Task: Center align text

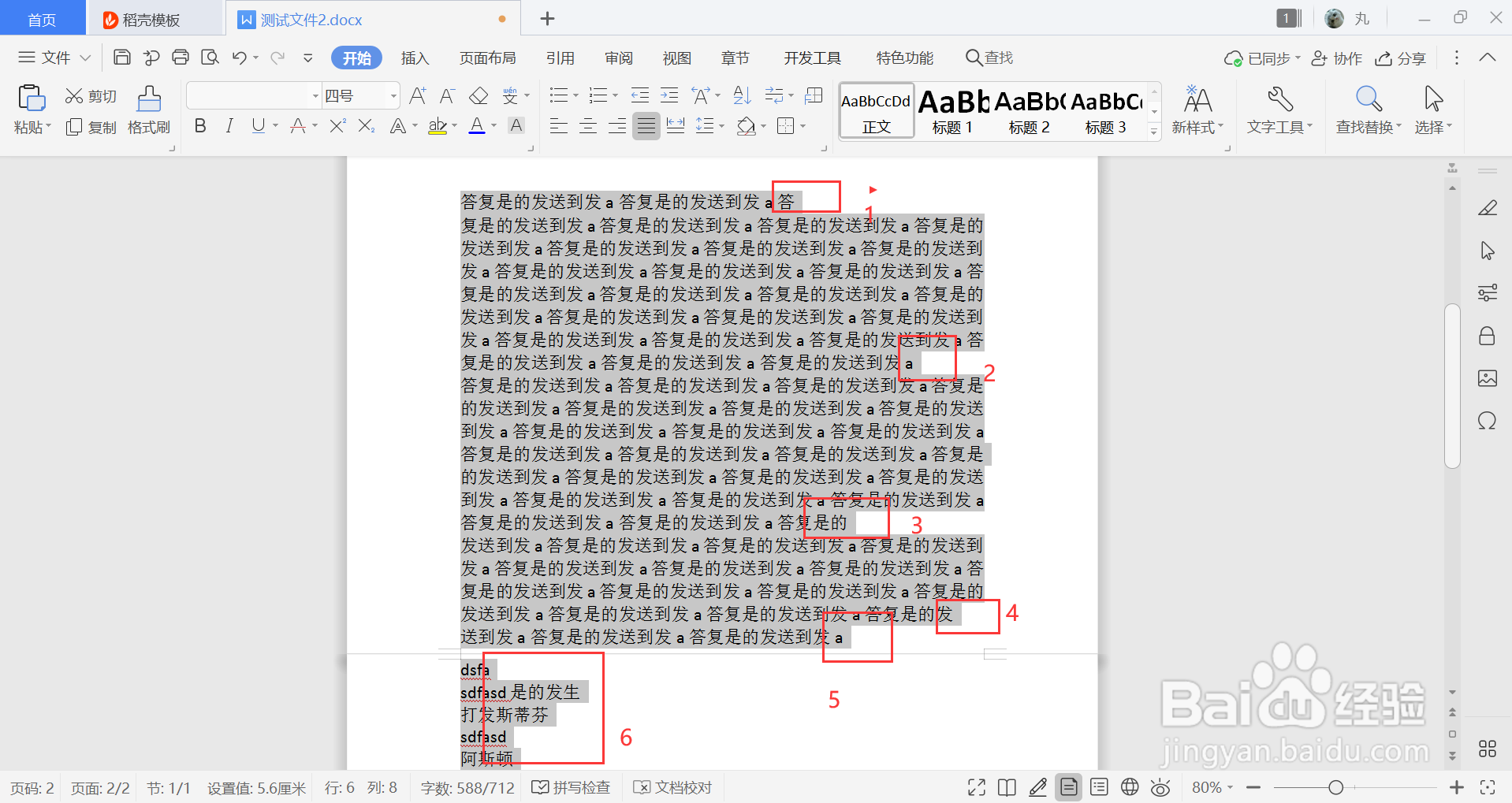Action: [x=588, y=125]
